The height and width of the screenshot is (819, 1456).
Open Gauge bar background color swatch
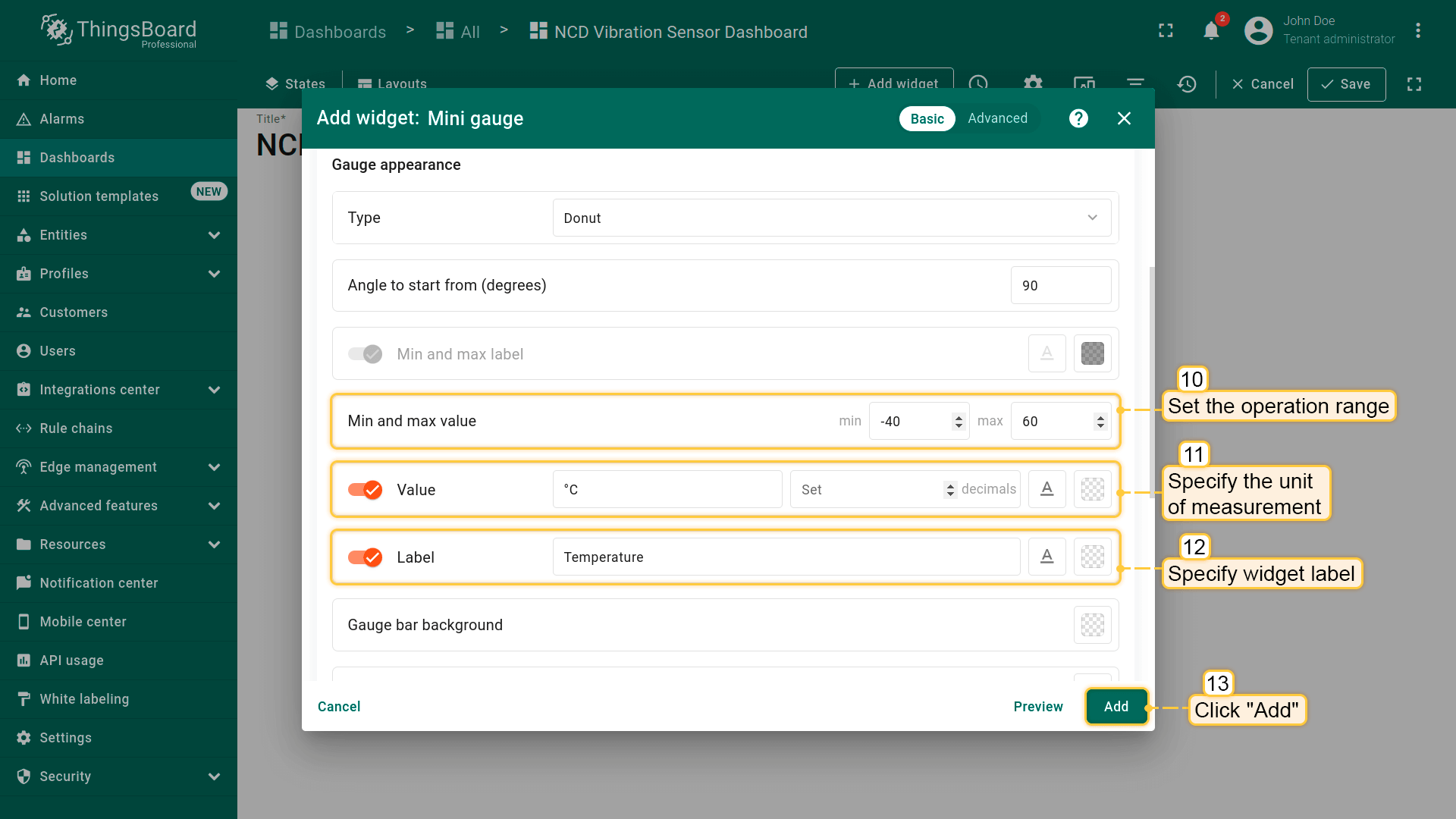coord(1092,625)
